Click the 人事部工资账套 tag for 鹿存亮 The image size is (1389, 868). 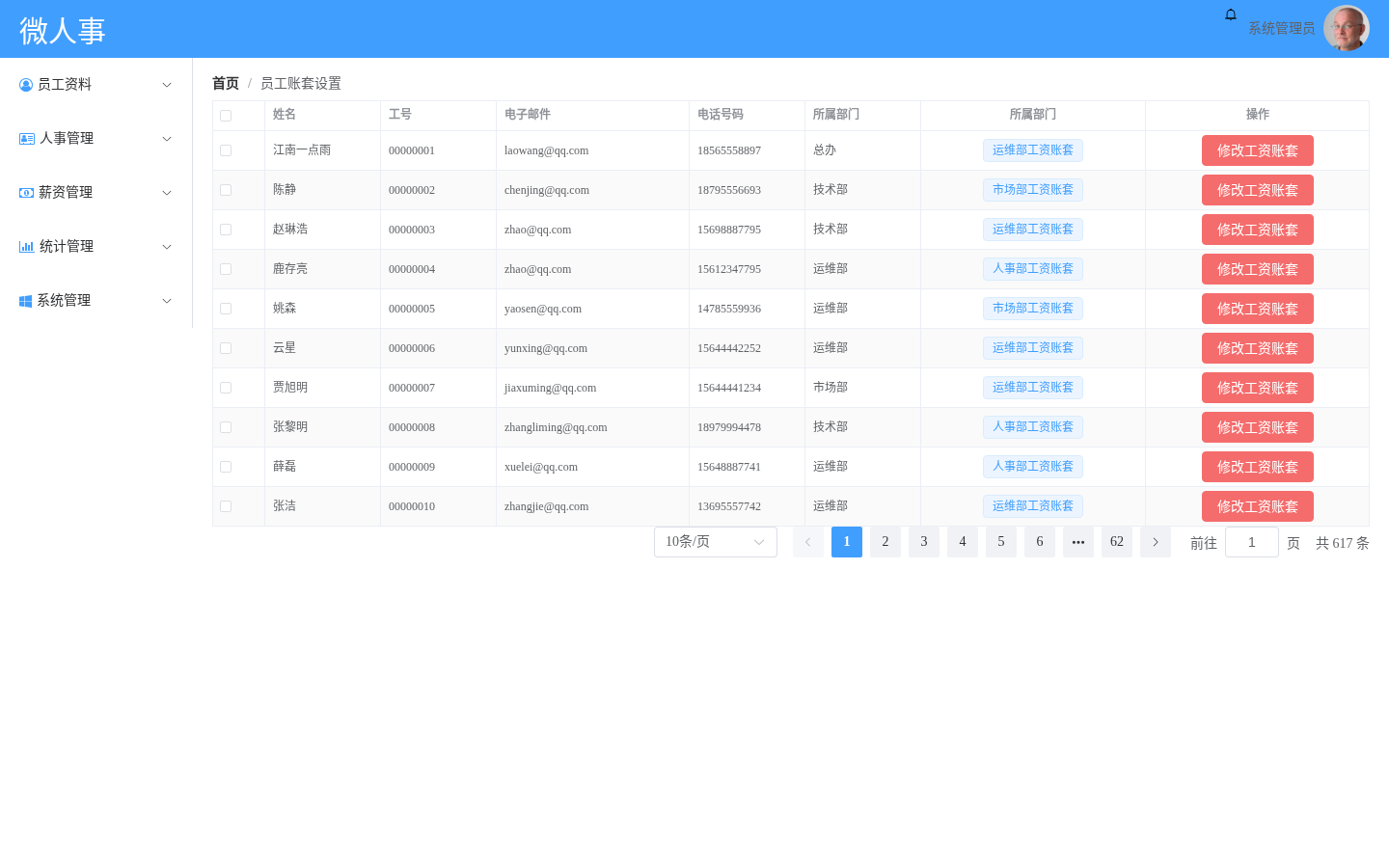(x=1033, y=269)
